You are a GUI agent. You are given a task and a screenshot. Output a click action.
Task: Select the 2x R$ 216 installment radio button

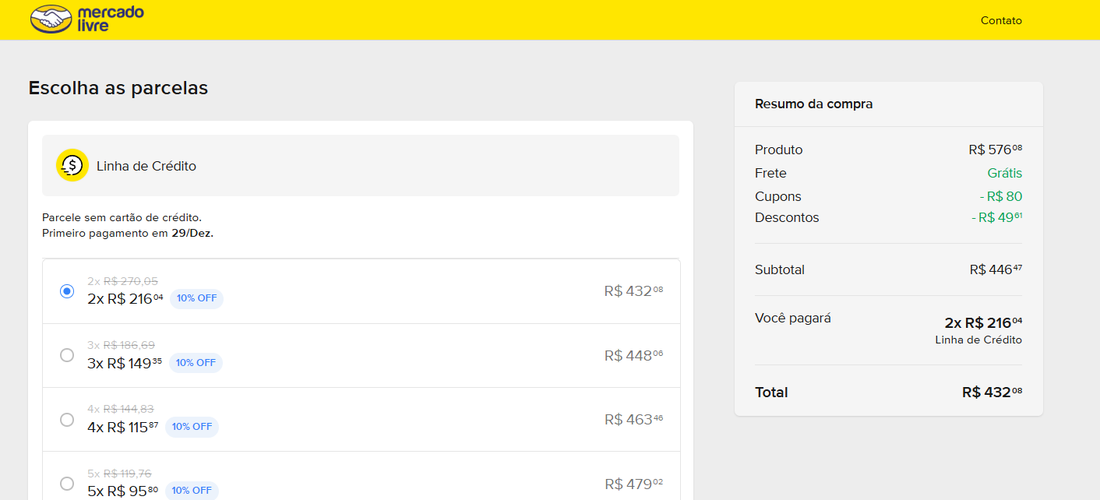pos(67,291)
